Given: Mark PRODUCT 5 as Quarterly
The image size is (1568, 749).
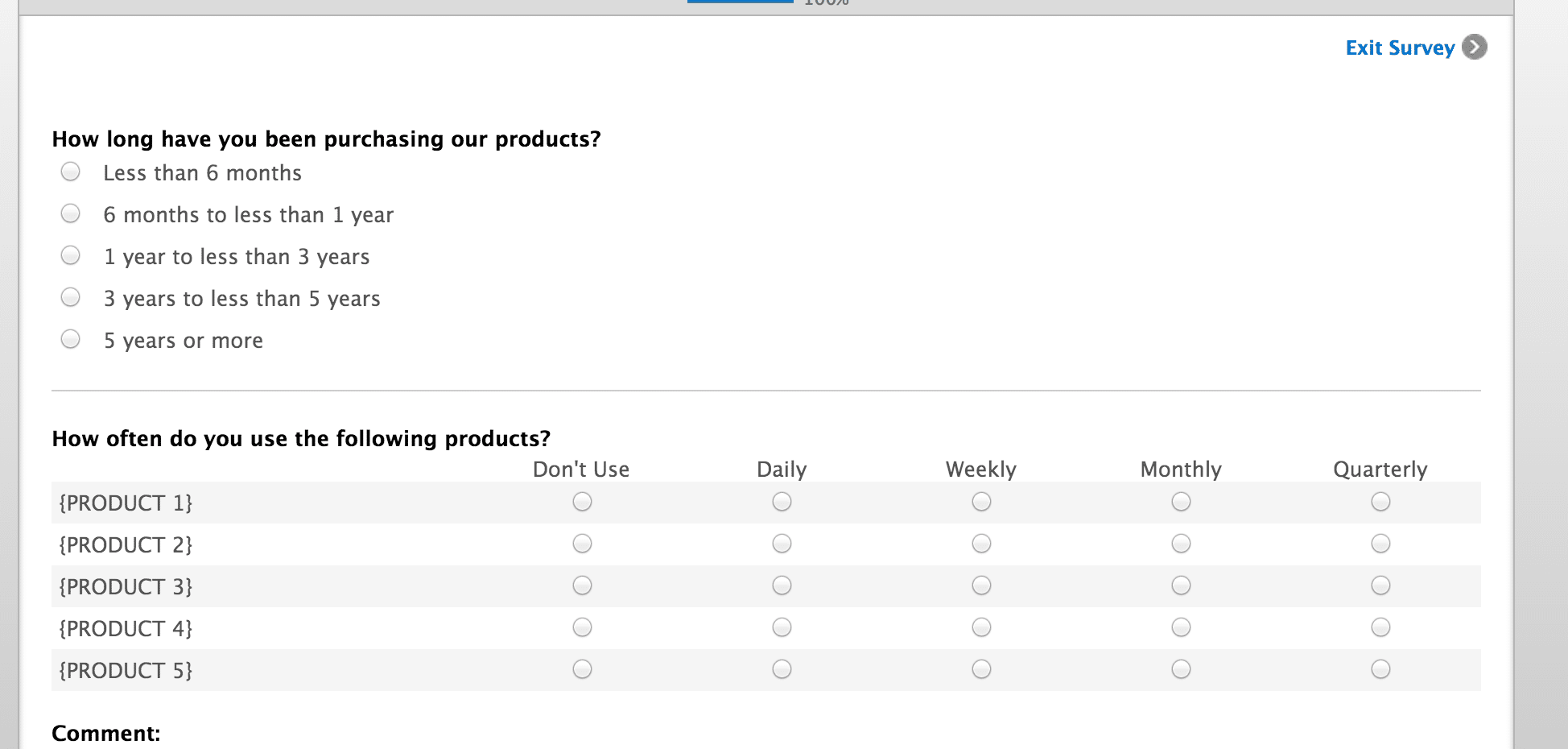Looking at the screenshot, I should (1380, 669).
